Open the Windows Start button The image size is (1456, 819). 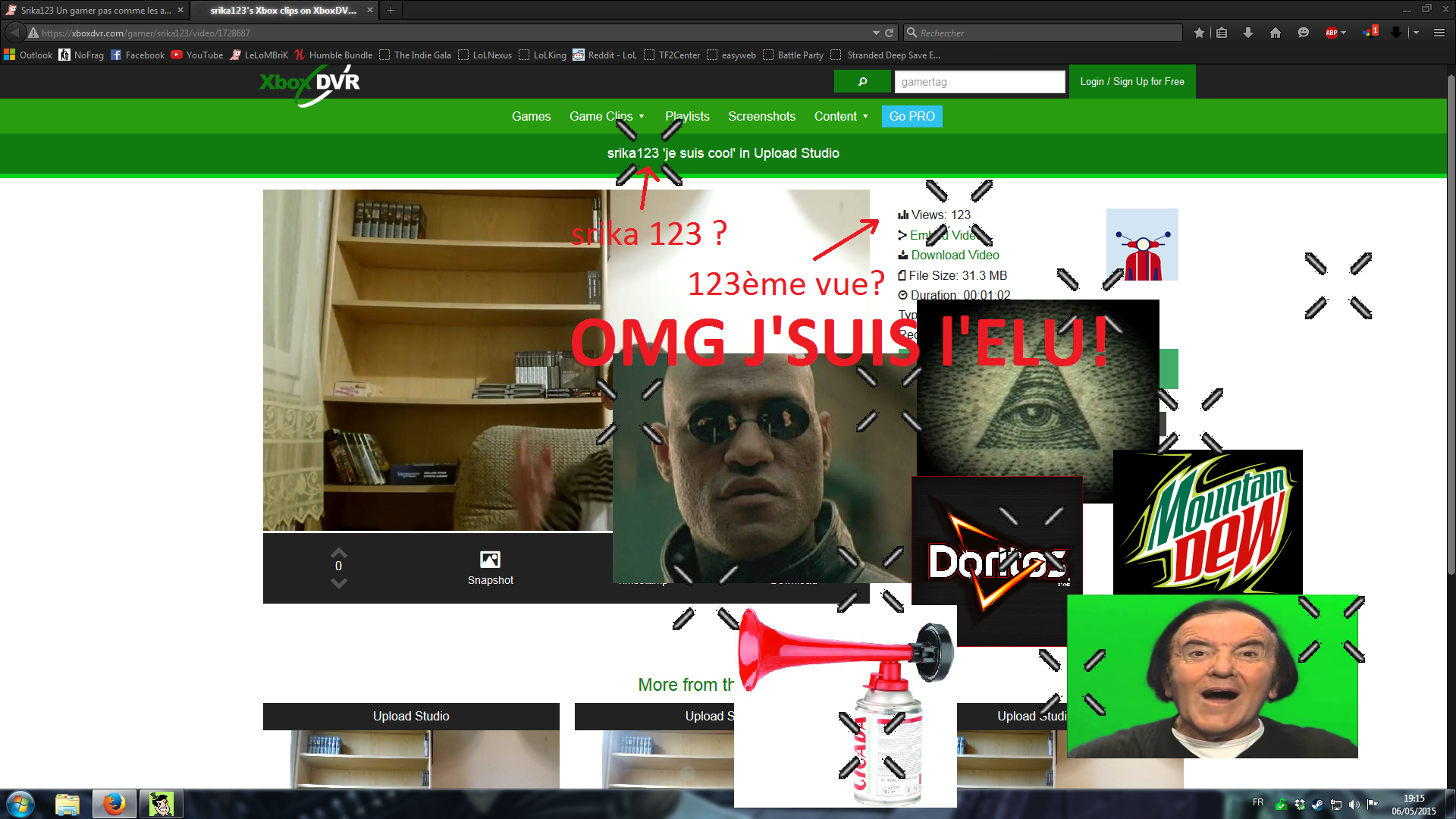click(x=20, y=804)
